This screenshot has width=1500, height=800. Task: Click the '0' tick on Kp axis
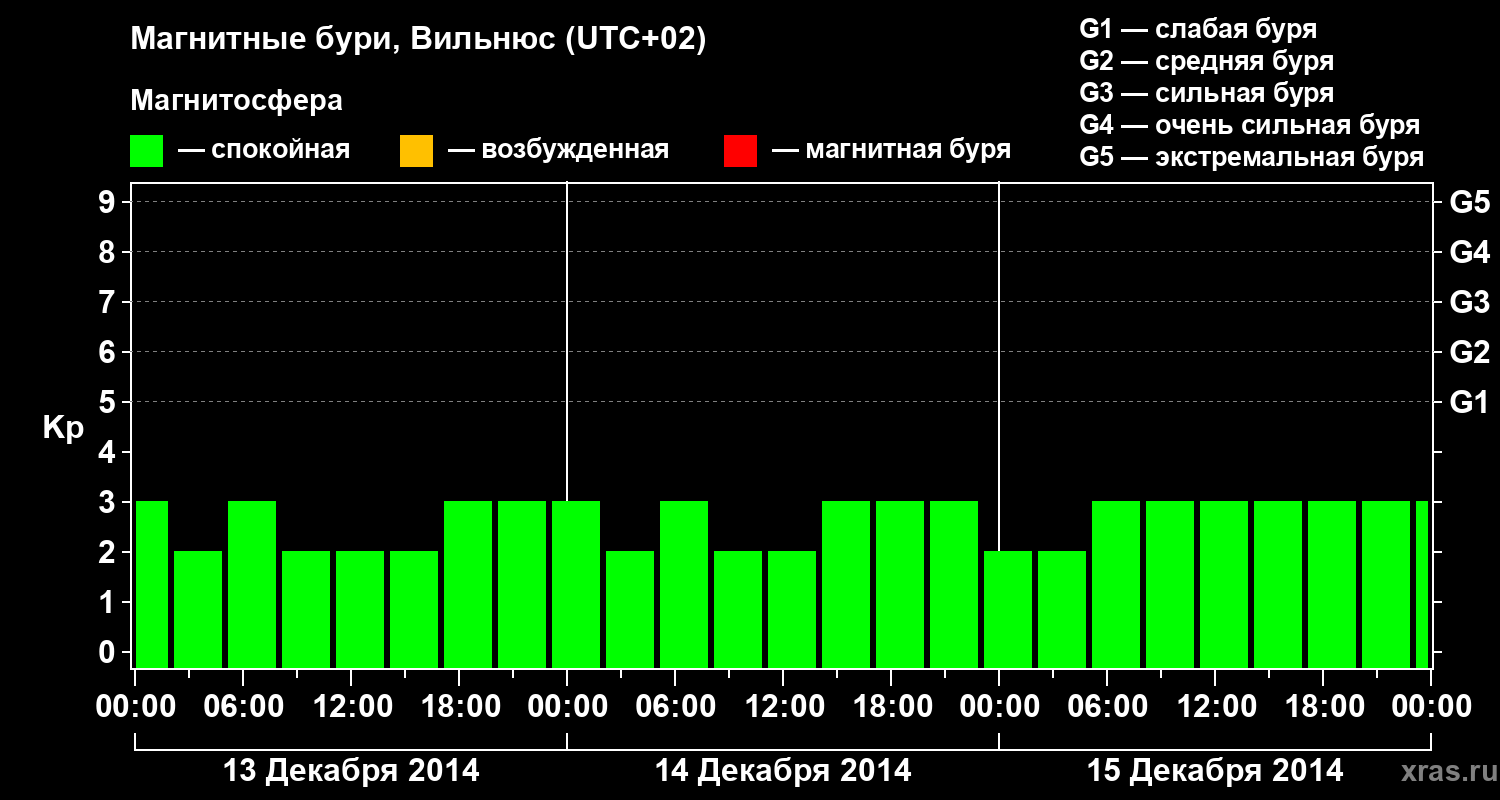109,652
